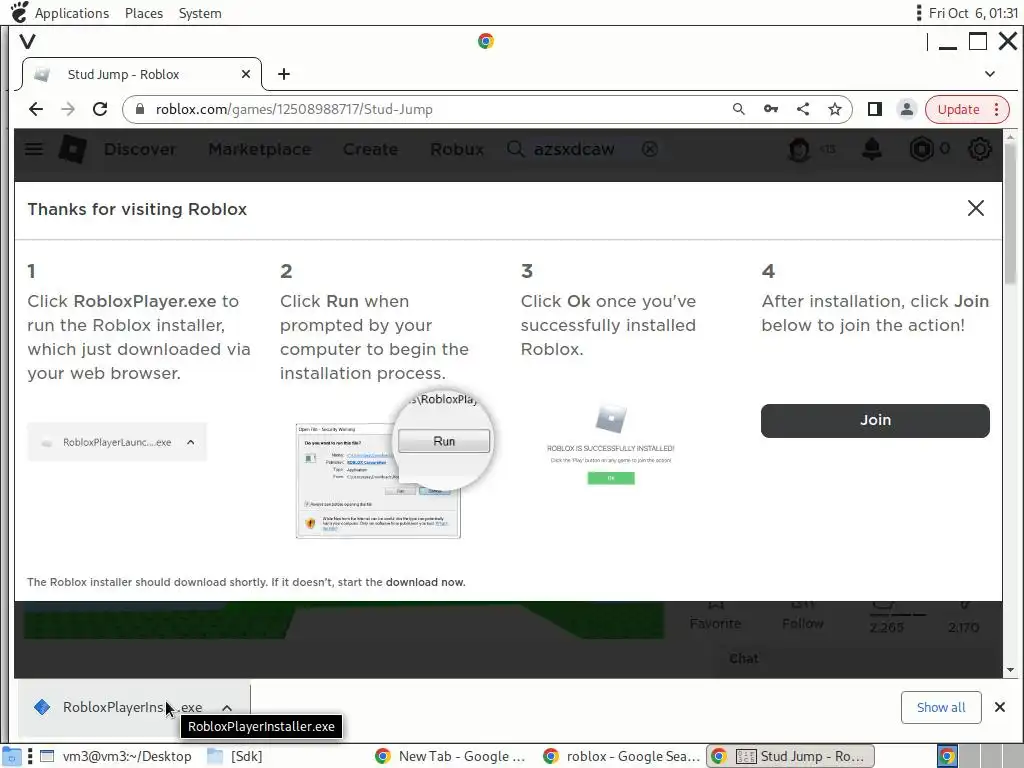
Task: Open the Create page
Action: (x=370, y=149)
